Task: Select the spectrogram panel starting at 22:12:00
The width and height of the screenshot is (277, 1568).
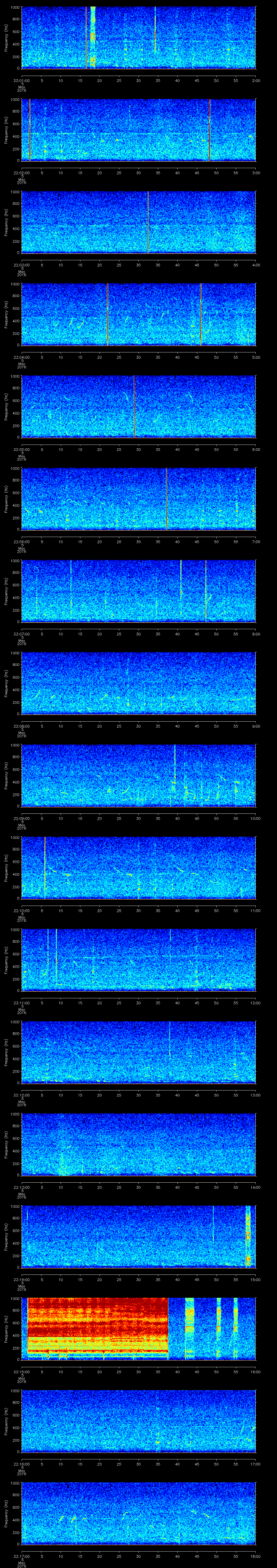Action: tap(139, 1052)
